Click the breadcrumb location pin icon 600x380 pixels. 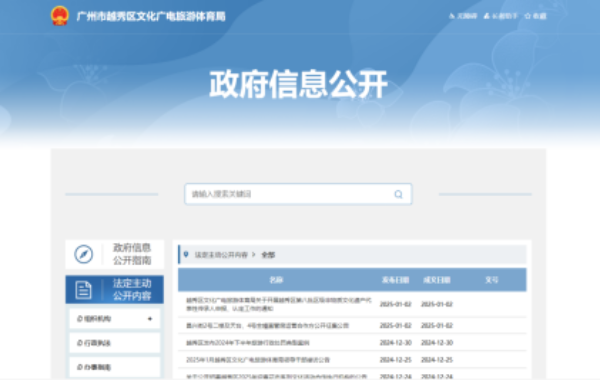186,254
